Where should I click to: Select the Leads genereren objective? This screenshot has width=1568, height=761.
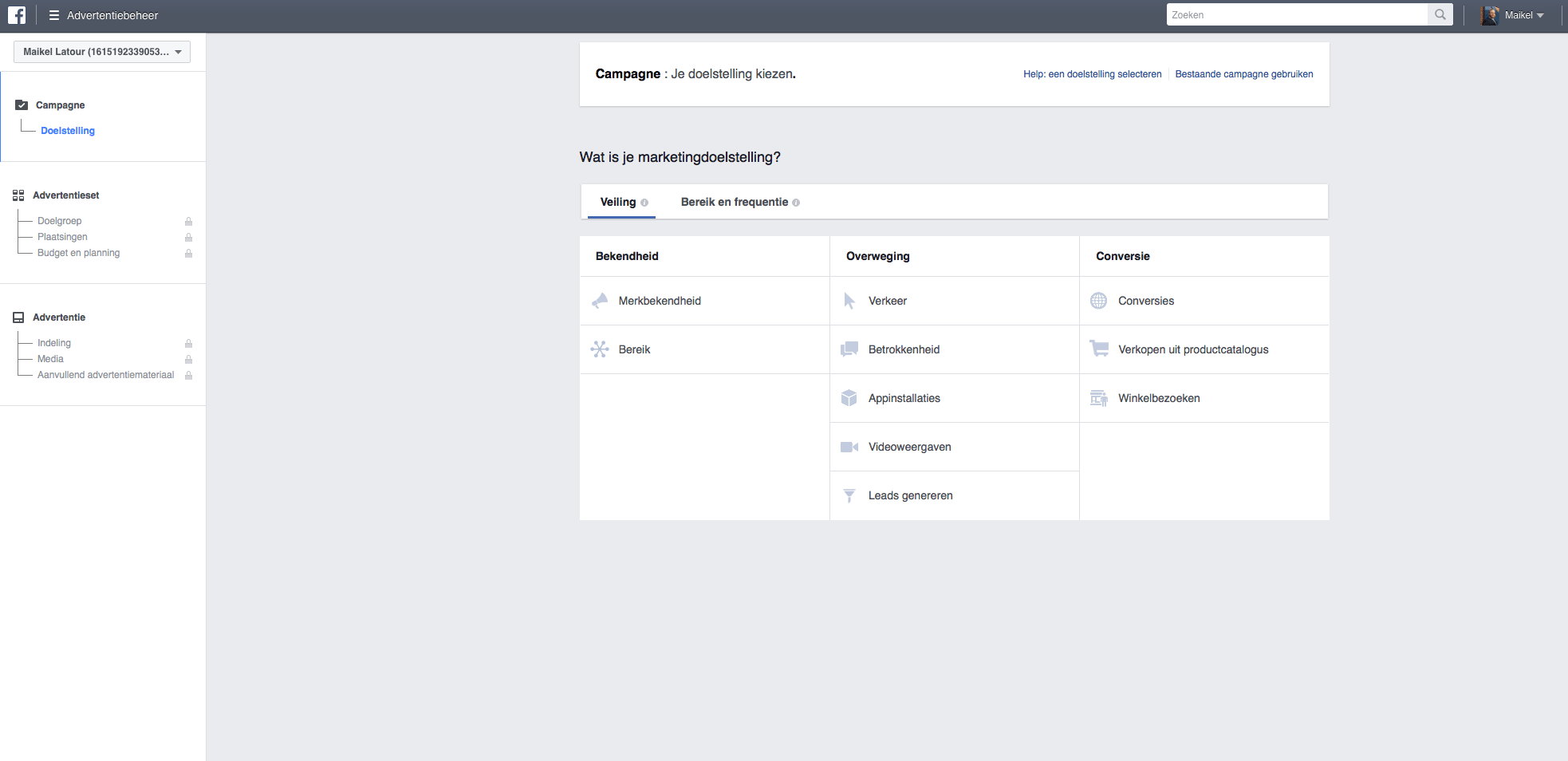point(955,495)
